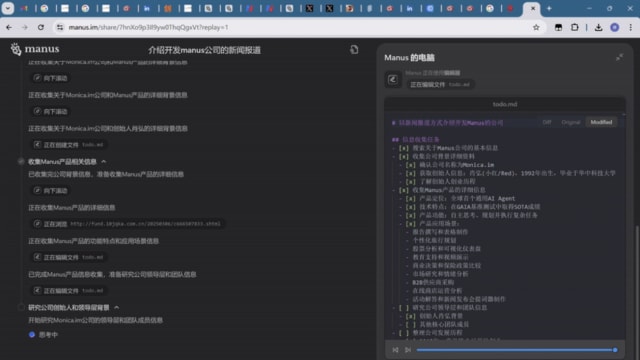
Task: Reload the manus.im page
Action: [x=40, y=27]
